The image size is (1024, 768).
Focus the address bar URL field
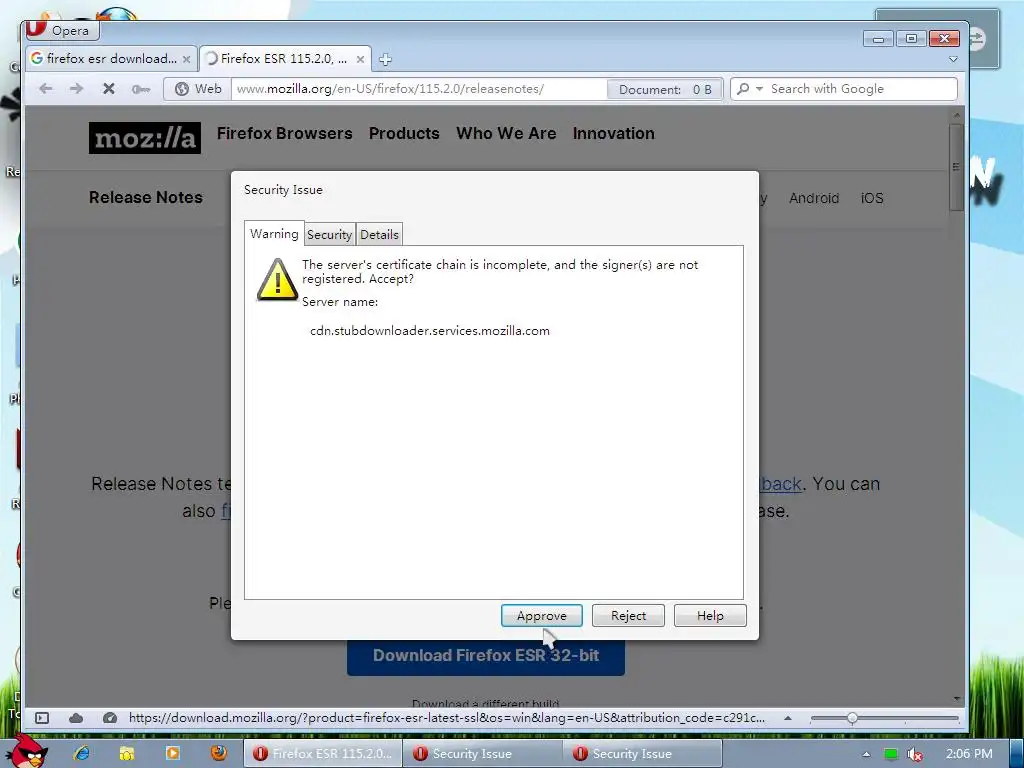pos(418,89)
